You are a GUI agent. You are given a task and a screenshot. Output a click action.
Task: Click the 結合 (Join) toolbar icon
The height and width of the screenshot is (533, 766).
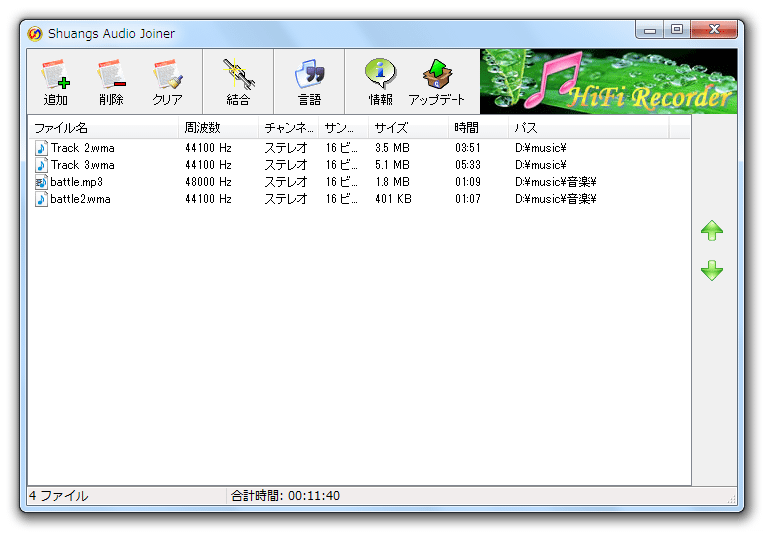pos(238,82)
